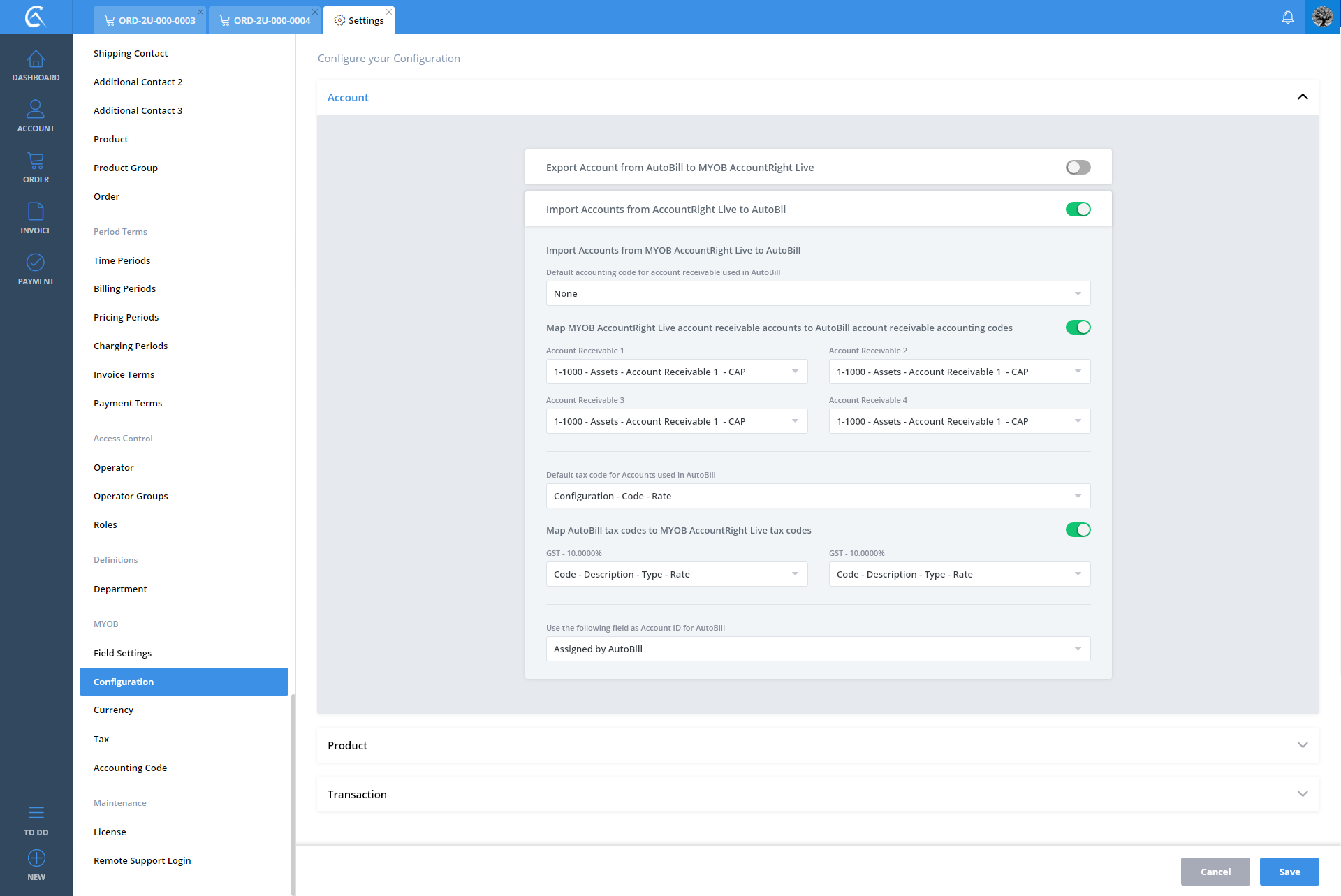Expand the Product section
The width and height of the screenshot is (1341, 896).
pyautogui.click(x=817, y=745)
